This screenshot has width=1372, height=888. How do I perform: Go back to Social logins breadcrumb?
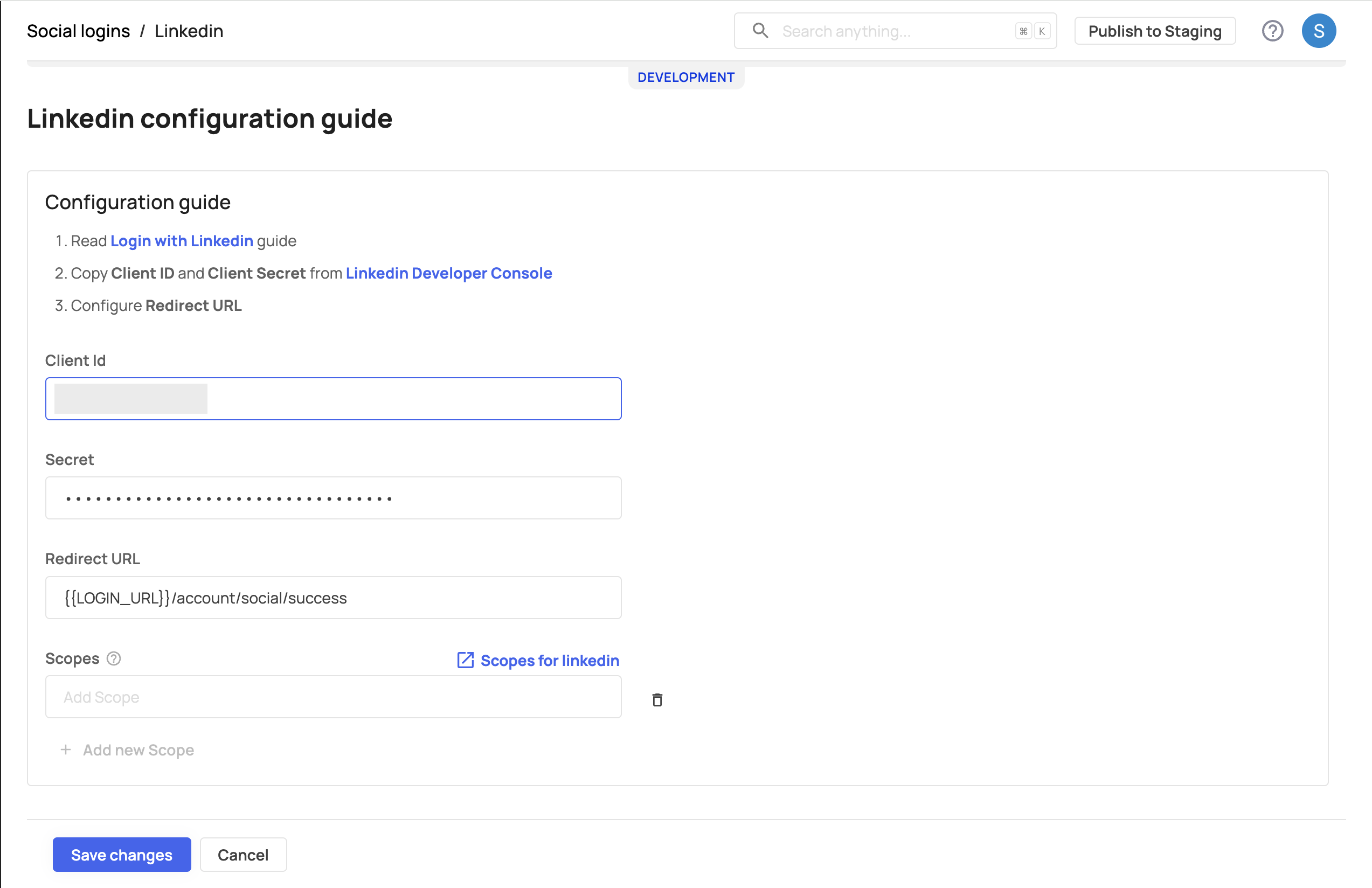point(78,31)
